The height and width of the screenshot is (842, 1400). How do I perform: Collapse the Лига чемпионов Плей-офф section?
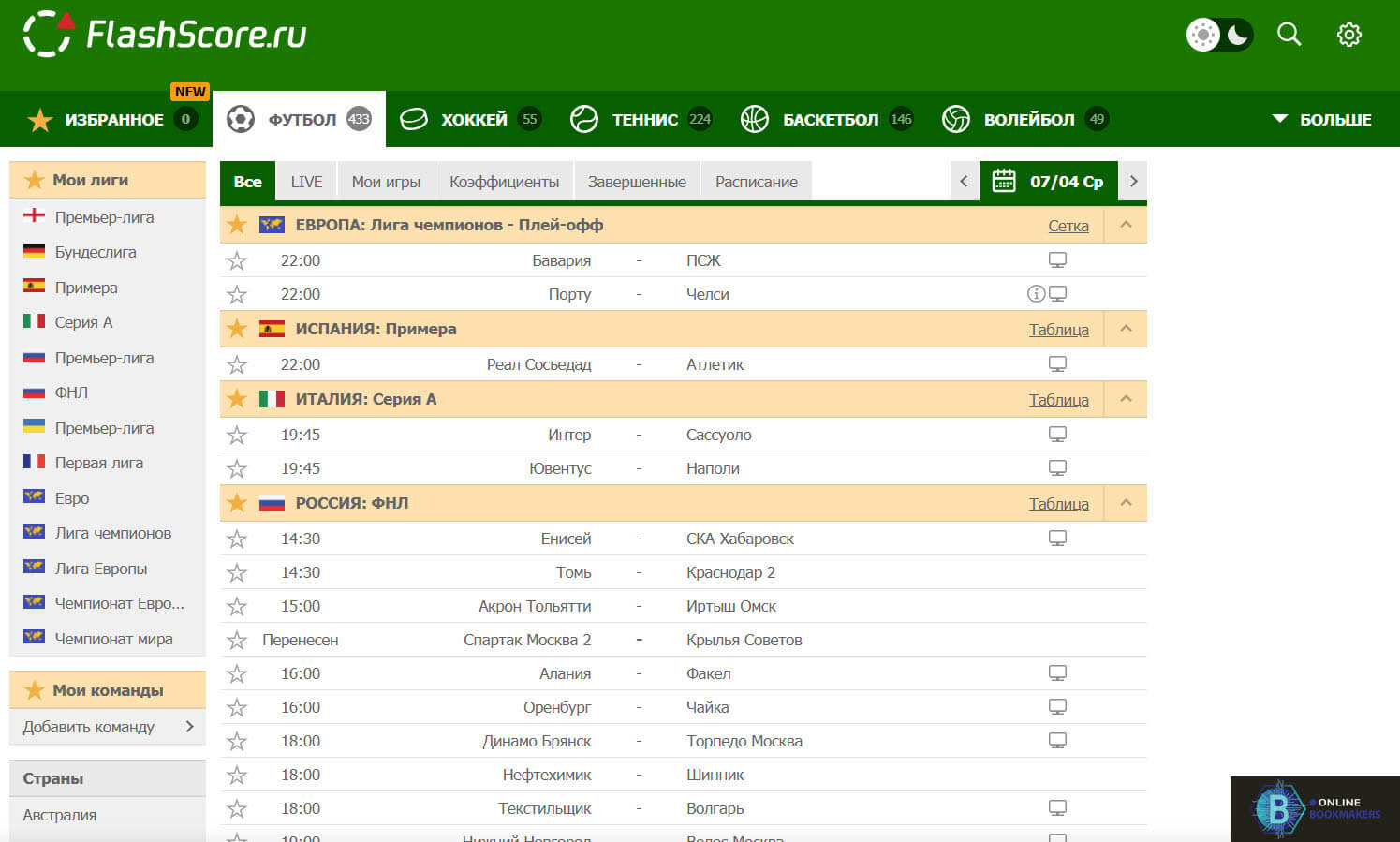coord(1126,225)
